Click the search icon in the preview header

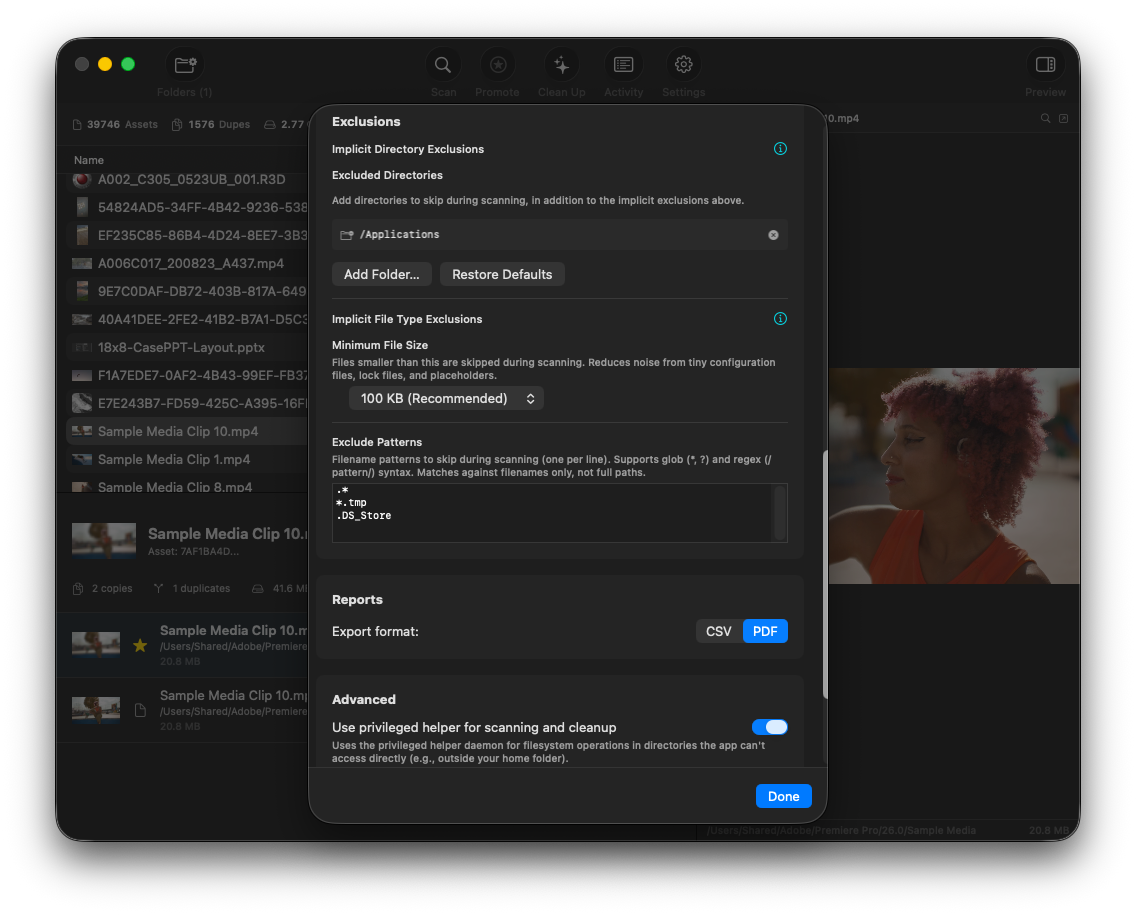pyautogui.click(x=1046, y=118)
